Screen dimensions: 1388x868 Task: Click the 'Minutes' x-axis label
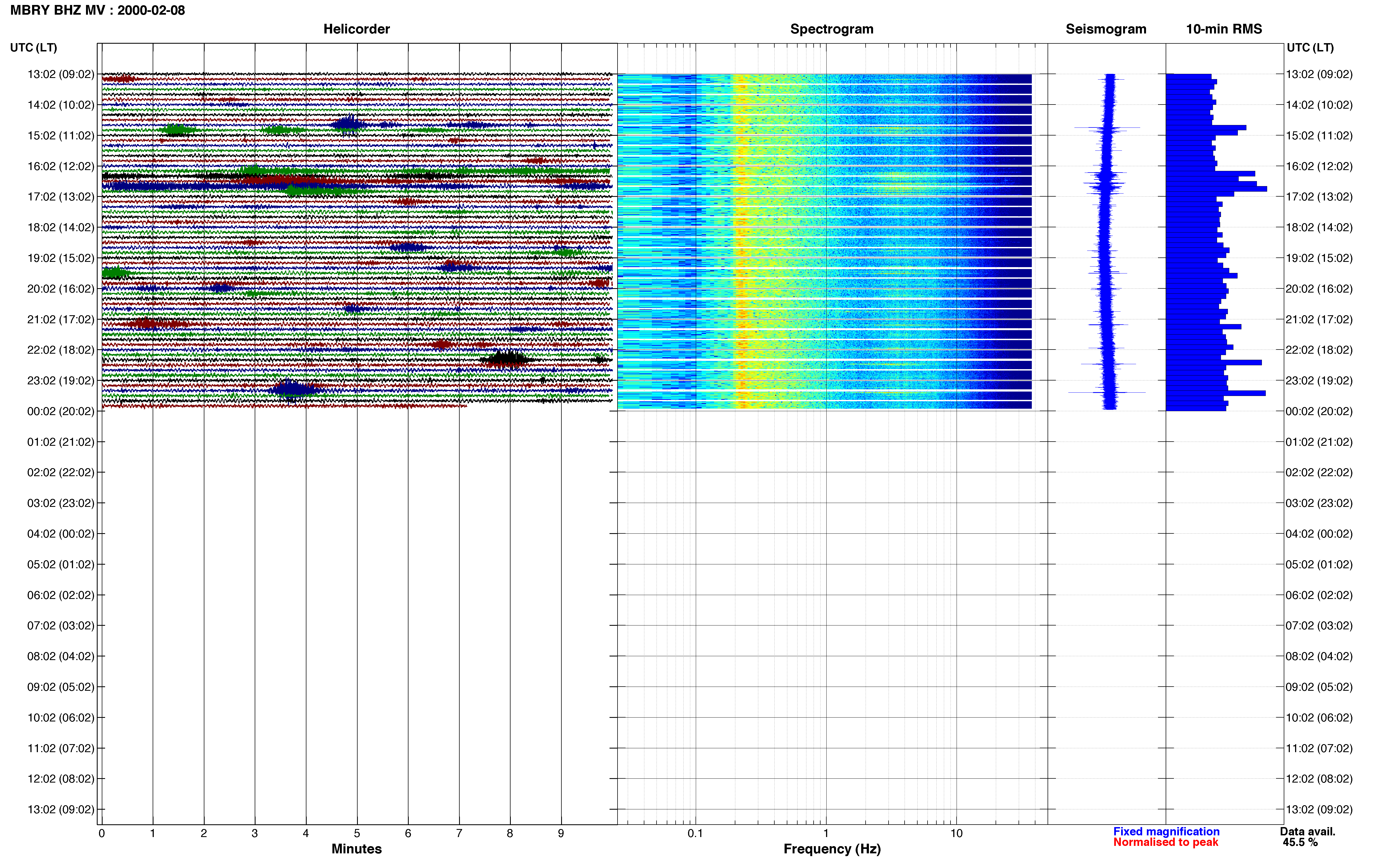point(356,848)
